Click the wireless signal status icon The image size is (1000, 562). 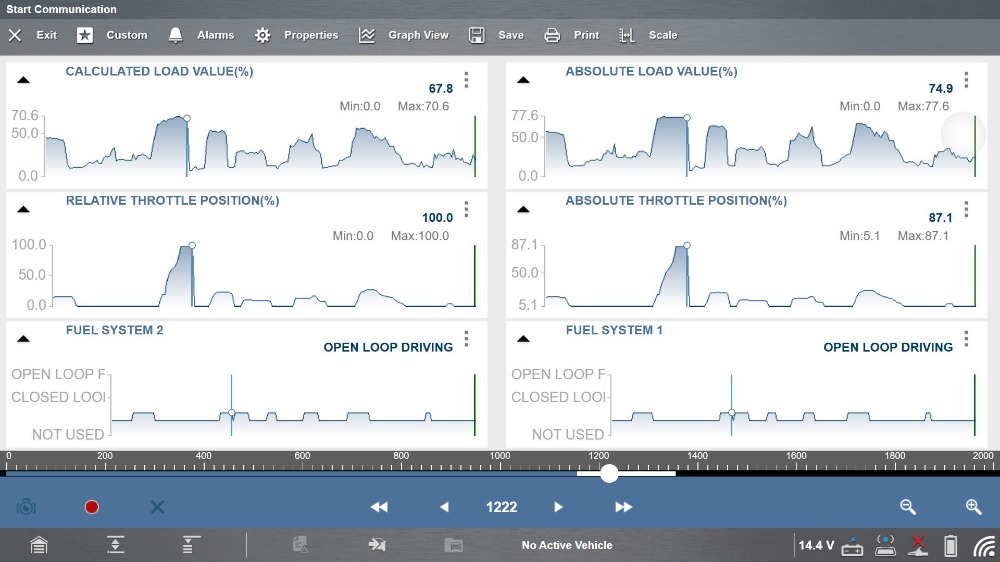(984, 545)
